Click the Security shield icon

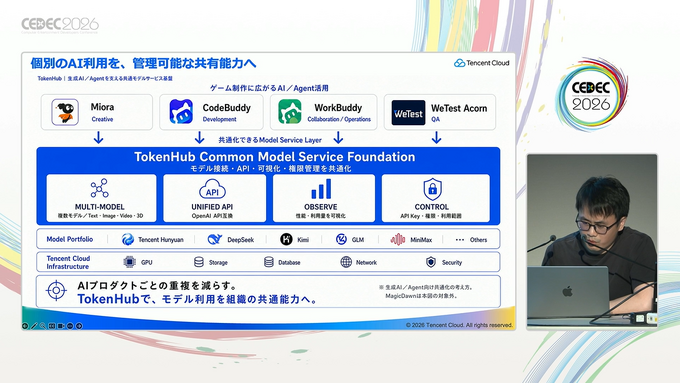pyautogui.click(x=431, y=262)
